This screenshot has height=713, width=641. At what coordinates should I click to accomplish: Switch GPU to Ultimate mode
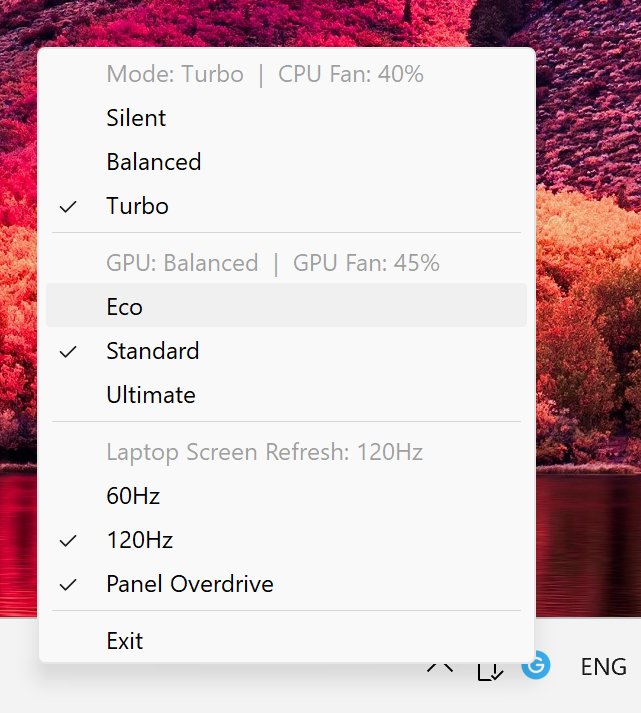coord(151,395)
